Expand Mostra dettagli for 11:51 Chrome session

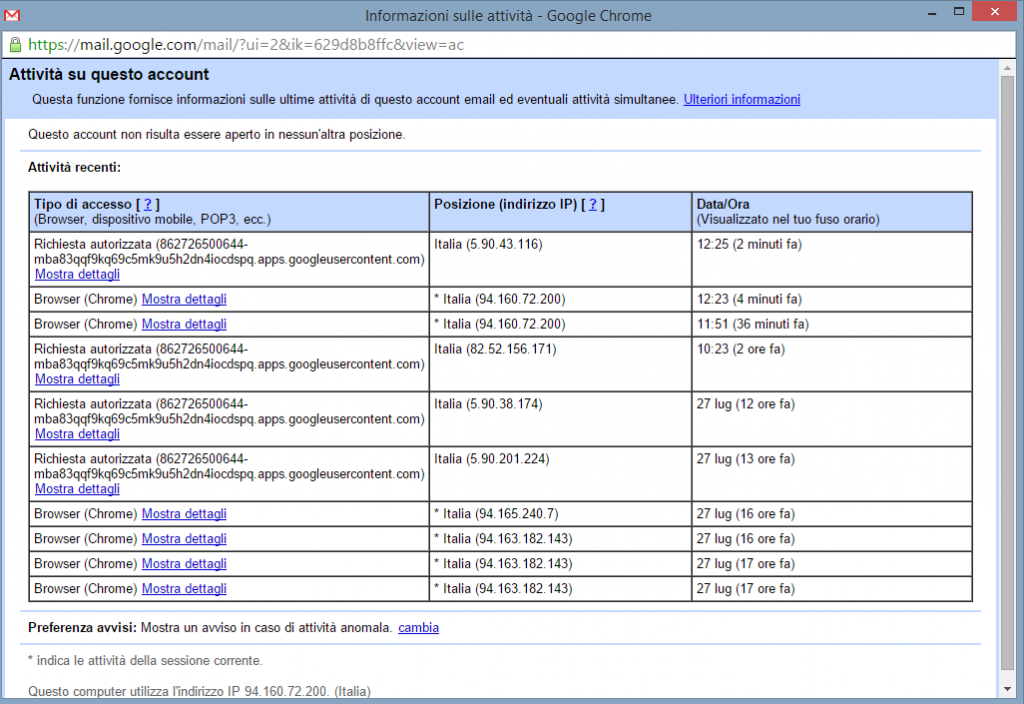(184, 324)
